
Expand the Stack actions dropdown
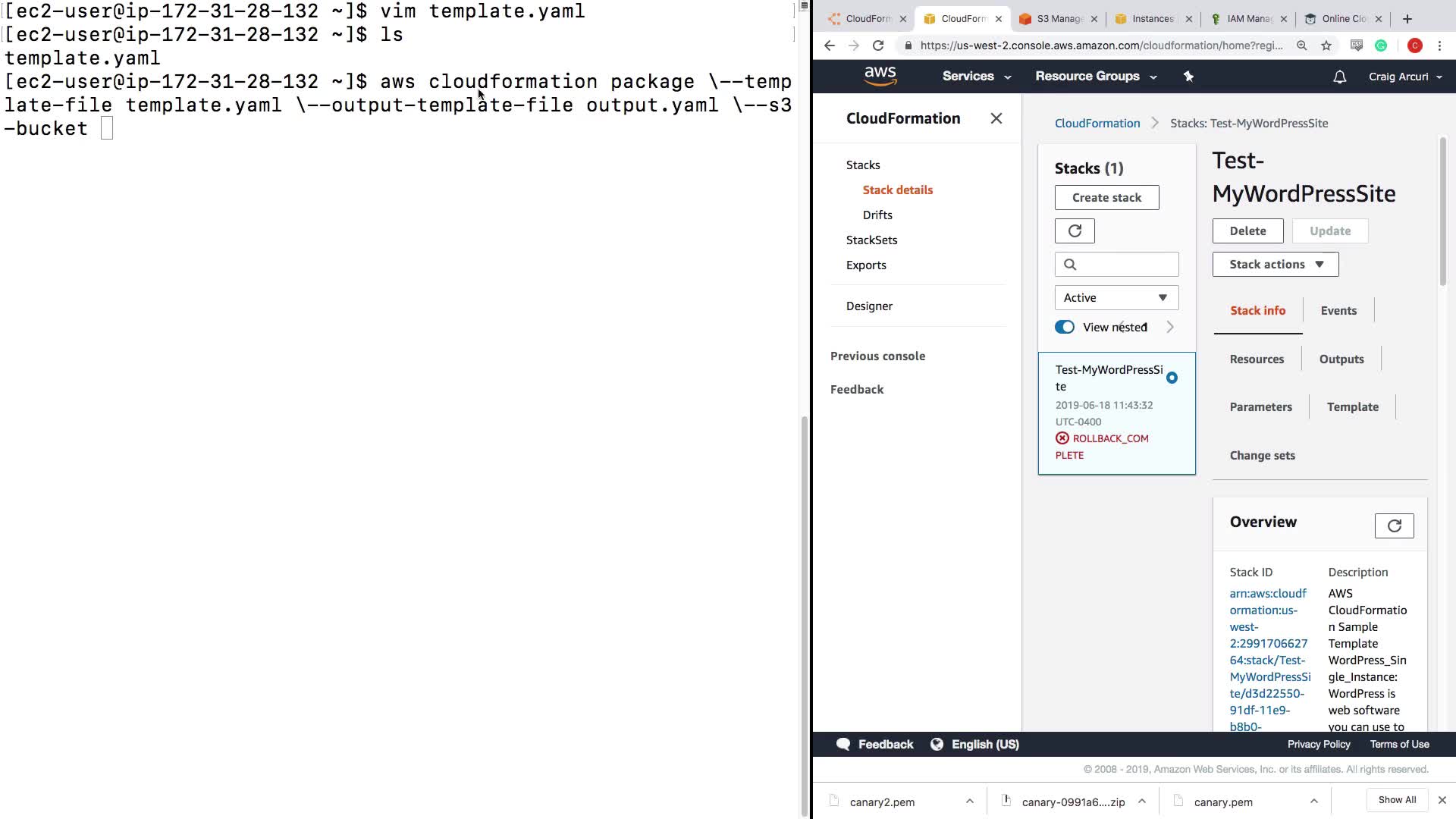[1276, 265]
